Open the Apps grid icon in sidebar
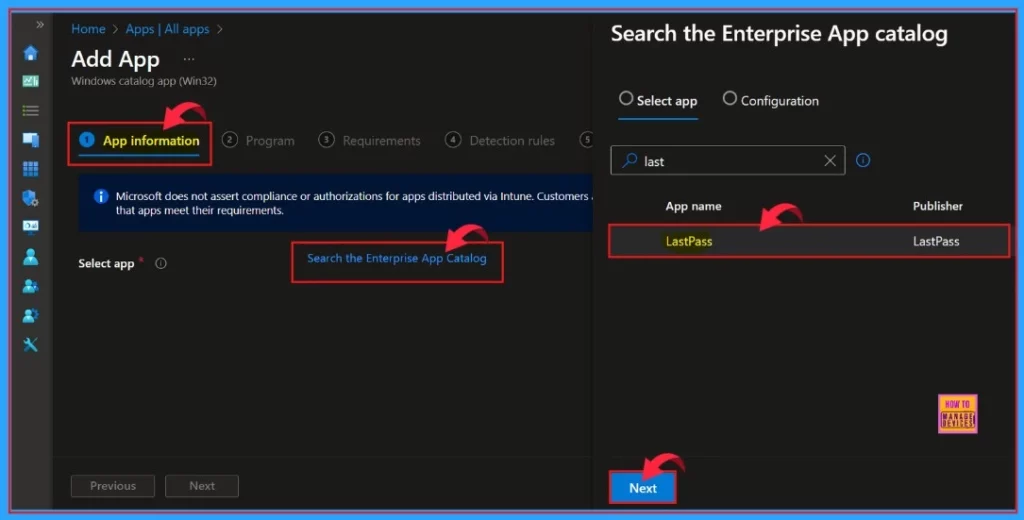The width and height of the screenshot is (1024, 520). pyautogui.click(x=30, y=169)
